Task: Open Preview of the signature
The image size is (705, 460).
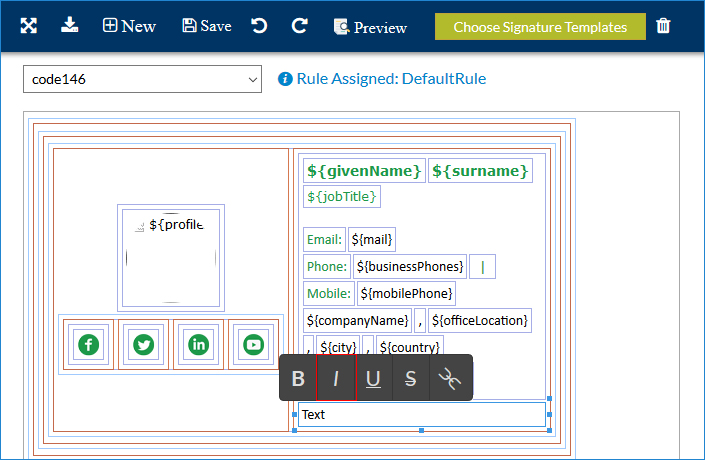Action: pos(369,27)
